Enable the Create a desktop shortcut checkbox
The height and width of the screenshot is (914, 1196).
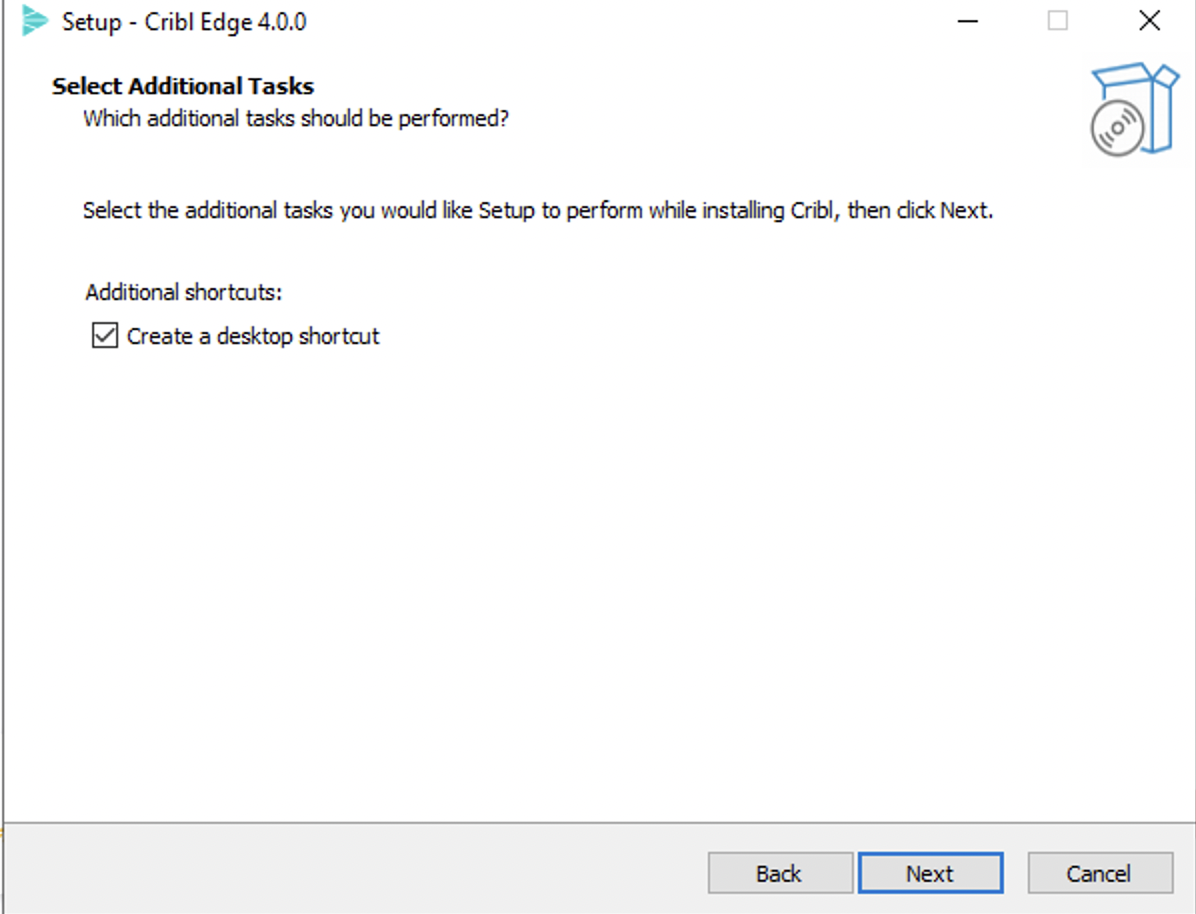pyautogui.click(x=104, y=335)
